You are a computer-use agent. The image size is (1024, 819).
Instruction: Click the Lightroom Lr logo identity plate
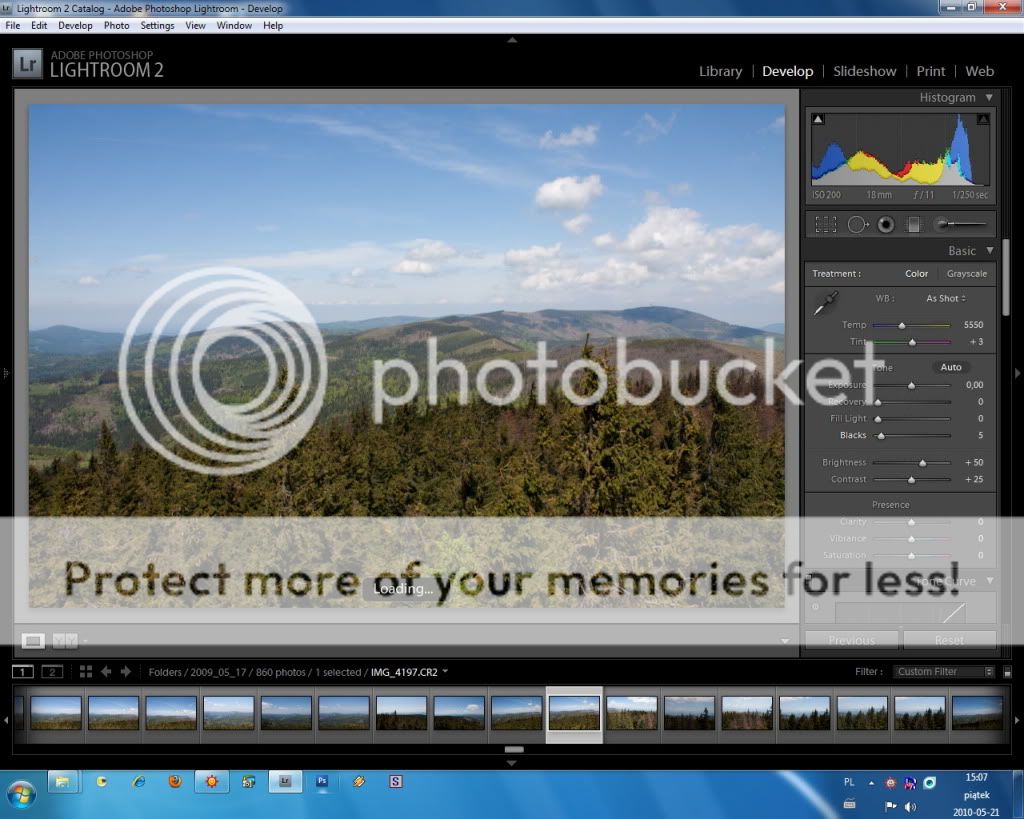[27, 64]
